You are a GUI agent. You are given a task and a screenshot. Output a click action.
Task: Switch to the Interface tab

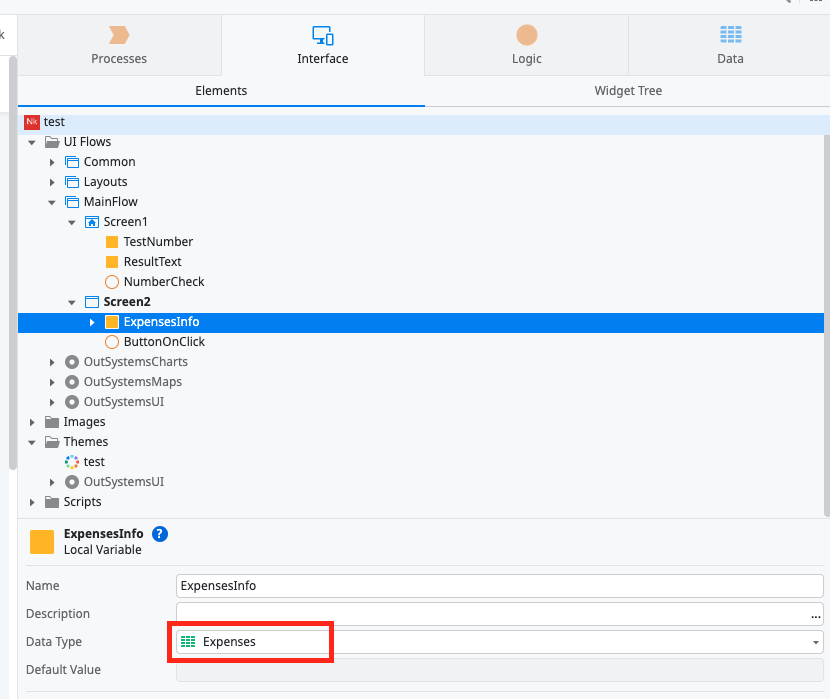[x=322, y=46]
